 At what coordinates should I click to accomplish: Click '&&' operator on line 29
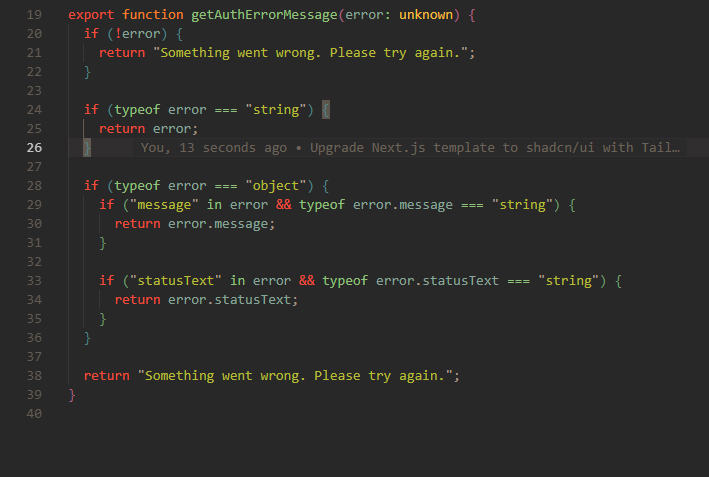[284, 205]
